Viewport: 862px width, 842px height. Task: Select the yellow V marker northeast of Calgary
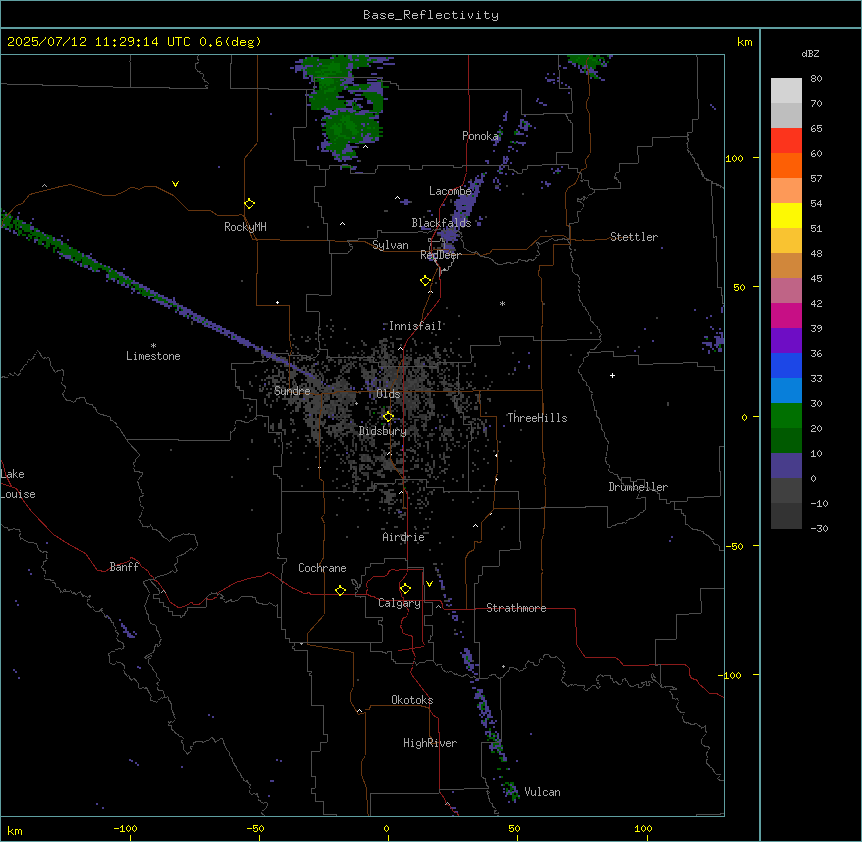point(429,584)
